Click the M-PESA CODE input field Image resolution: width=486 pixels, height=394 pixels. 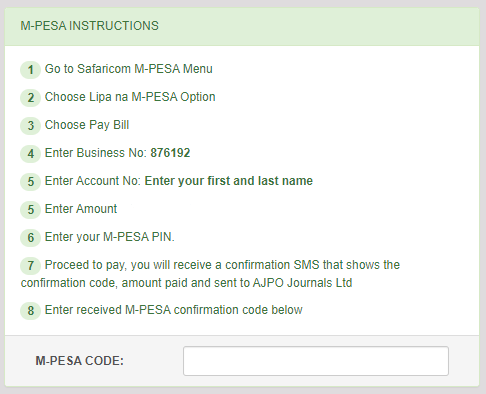316,361
